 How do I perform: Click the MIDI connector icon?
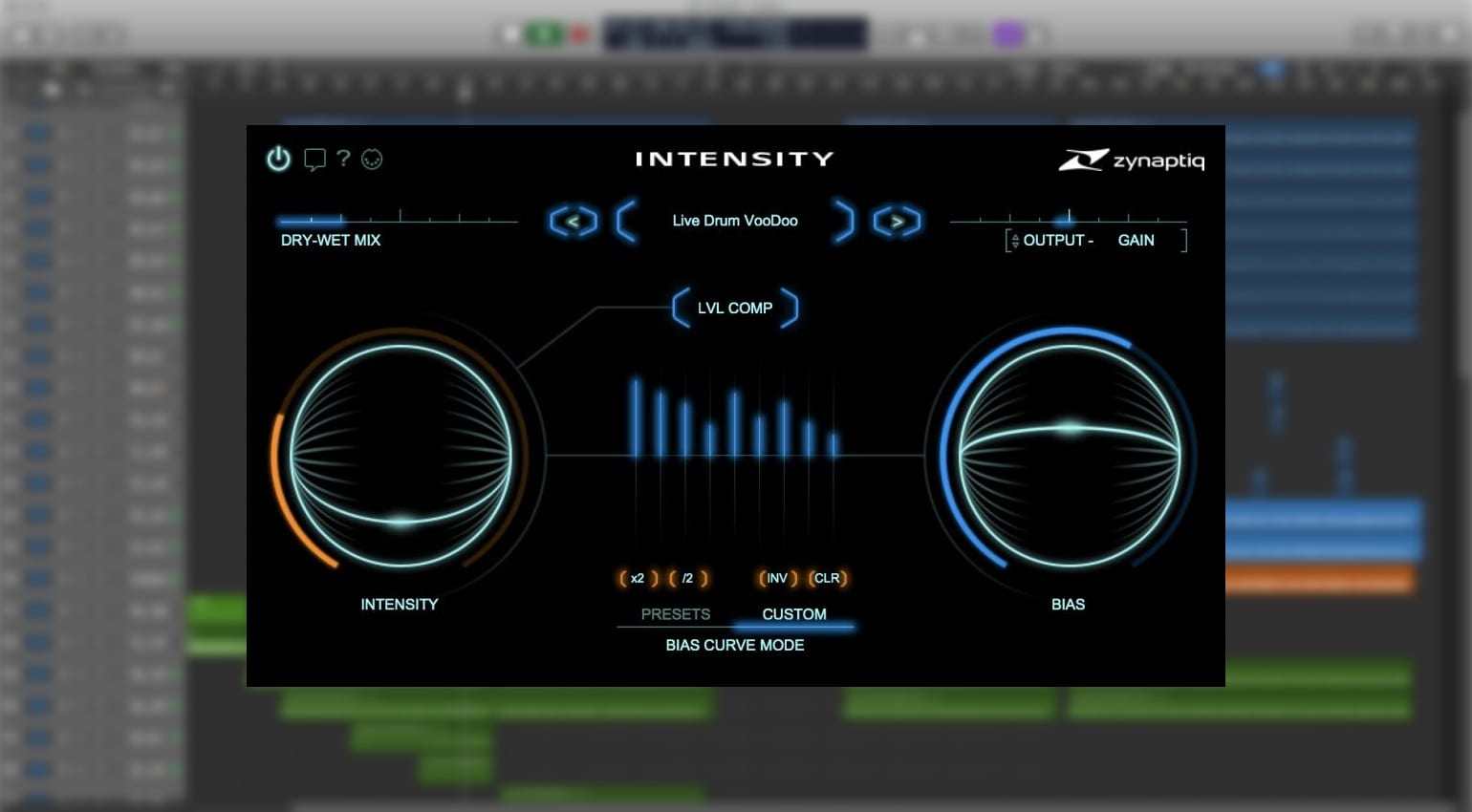373,160
